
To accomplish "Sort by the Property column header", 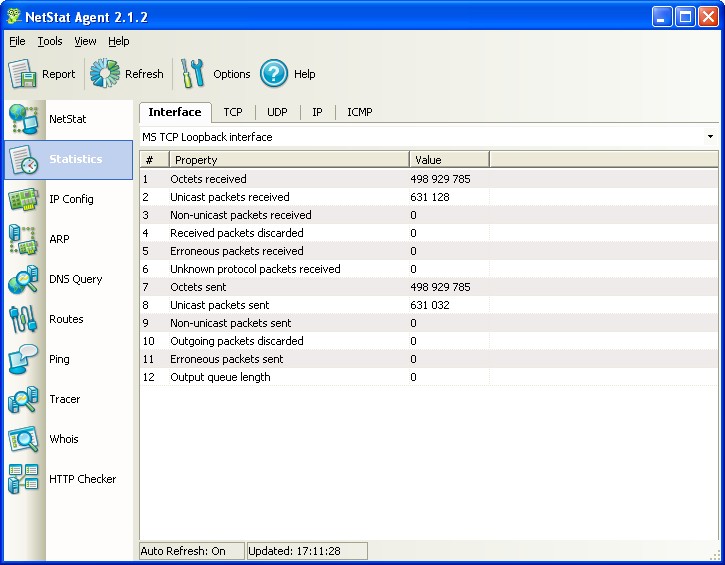I will [289, 160].
